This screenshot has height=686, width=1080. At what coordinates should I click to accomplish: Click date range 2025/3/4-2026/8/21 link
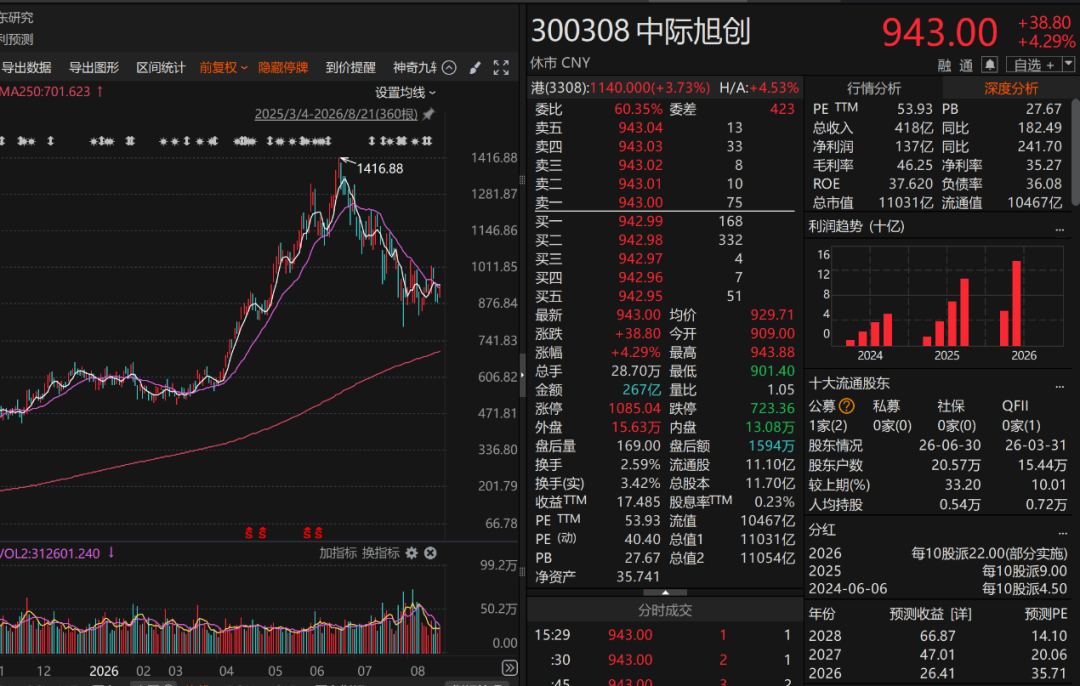click(x=336, y=114)
